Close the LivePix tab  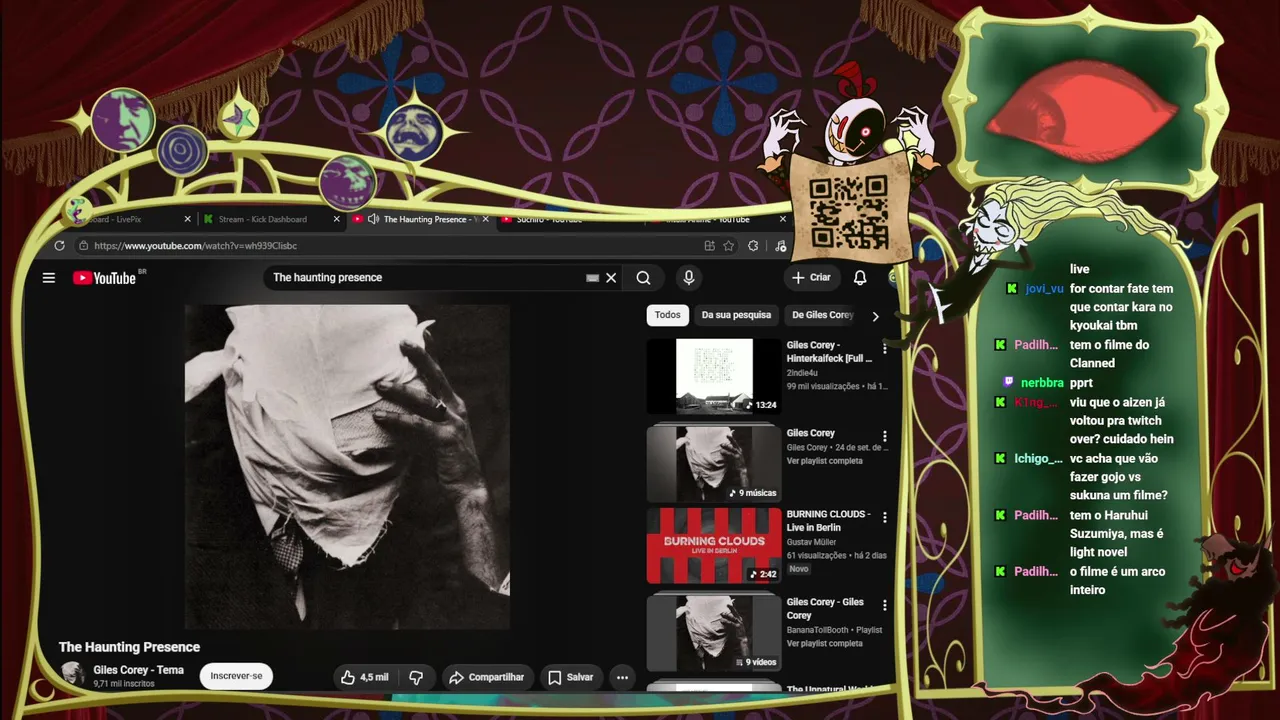187,219
